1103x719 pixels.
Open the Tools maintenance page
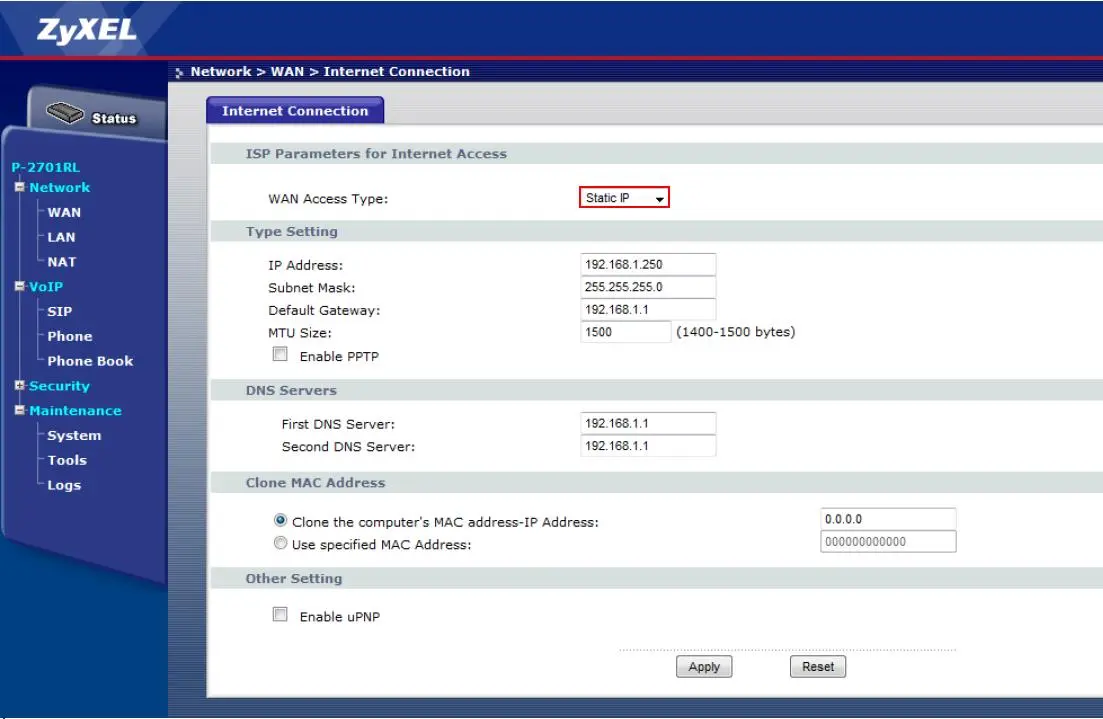(x=67, y=460)
